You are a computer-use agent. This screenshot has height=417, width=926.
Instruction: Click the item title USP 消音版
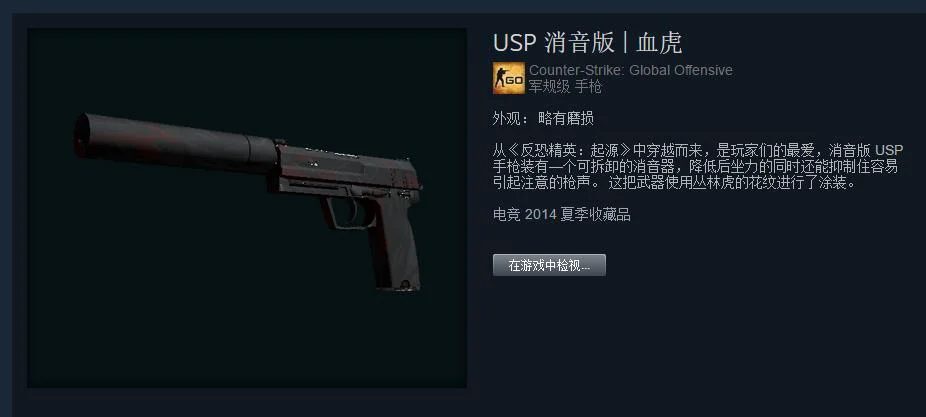pos(552,43)
